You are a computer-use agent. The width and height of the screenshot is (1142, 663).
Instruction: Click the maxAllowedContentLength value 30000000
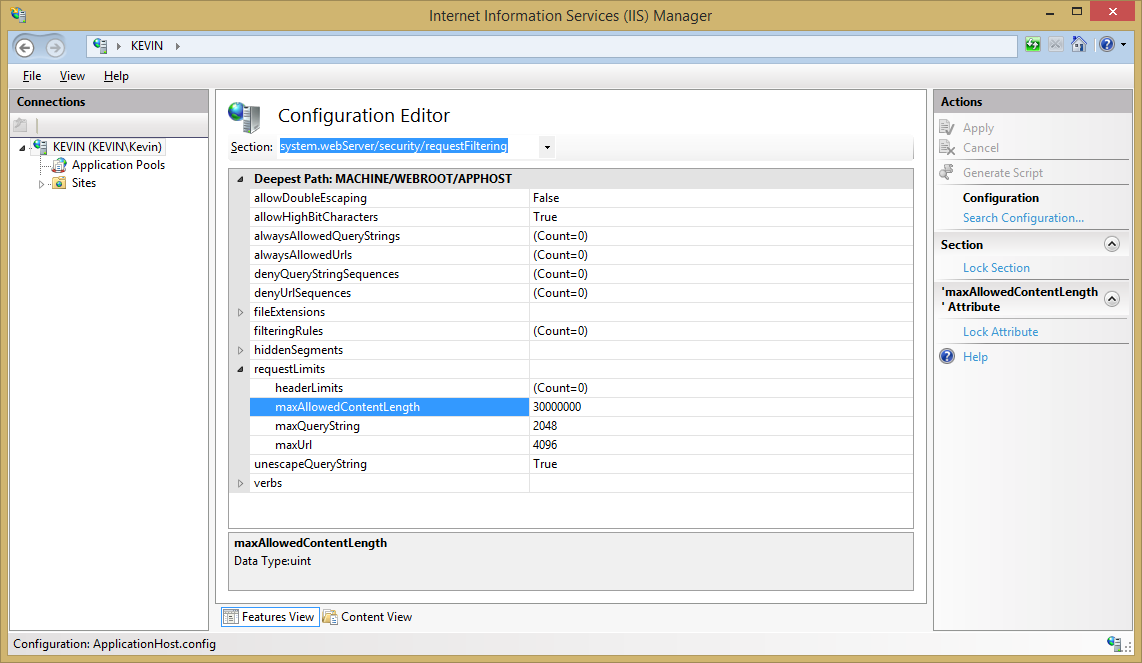tap(557, 407)
